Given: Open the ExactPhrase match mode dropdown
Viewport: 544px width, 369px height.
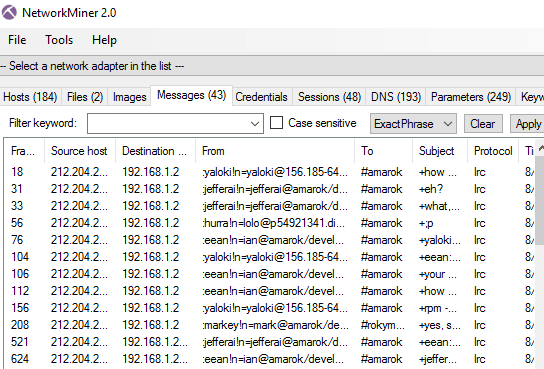Looking at the screenshot, I should pyautogui.click(x=413, y=124).
